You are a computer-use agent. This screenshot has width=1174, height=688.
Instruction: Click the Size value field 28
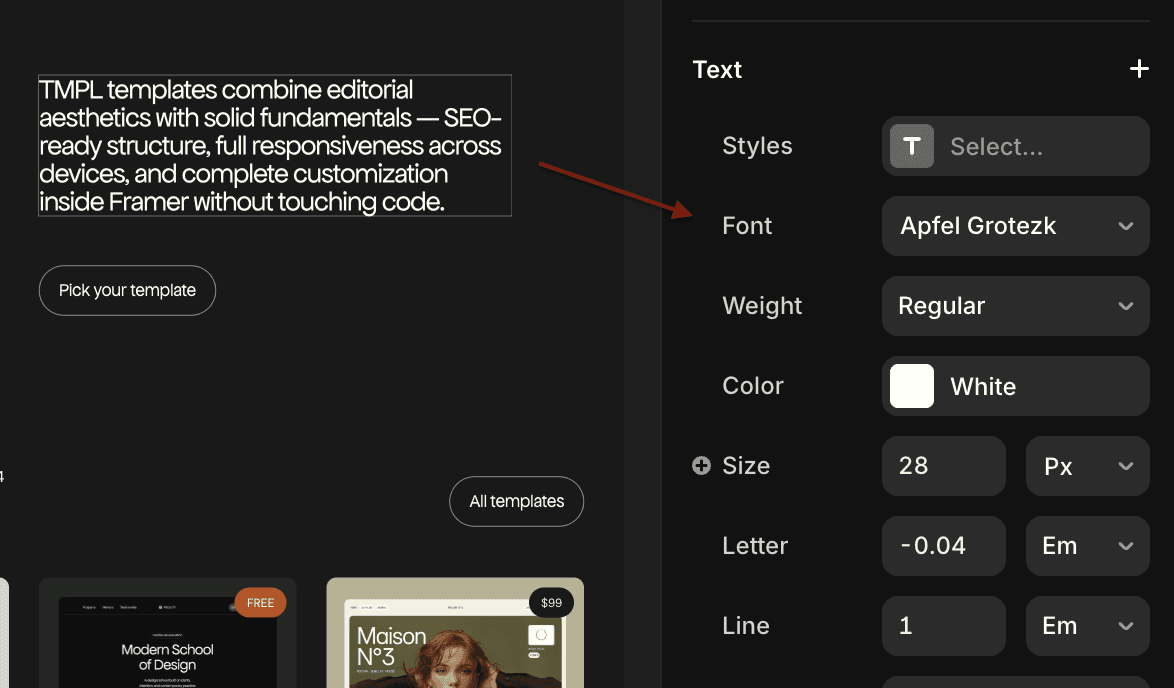tap(943, 466)
